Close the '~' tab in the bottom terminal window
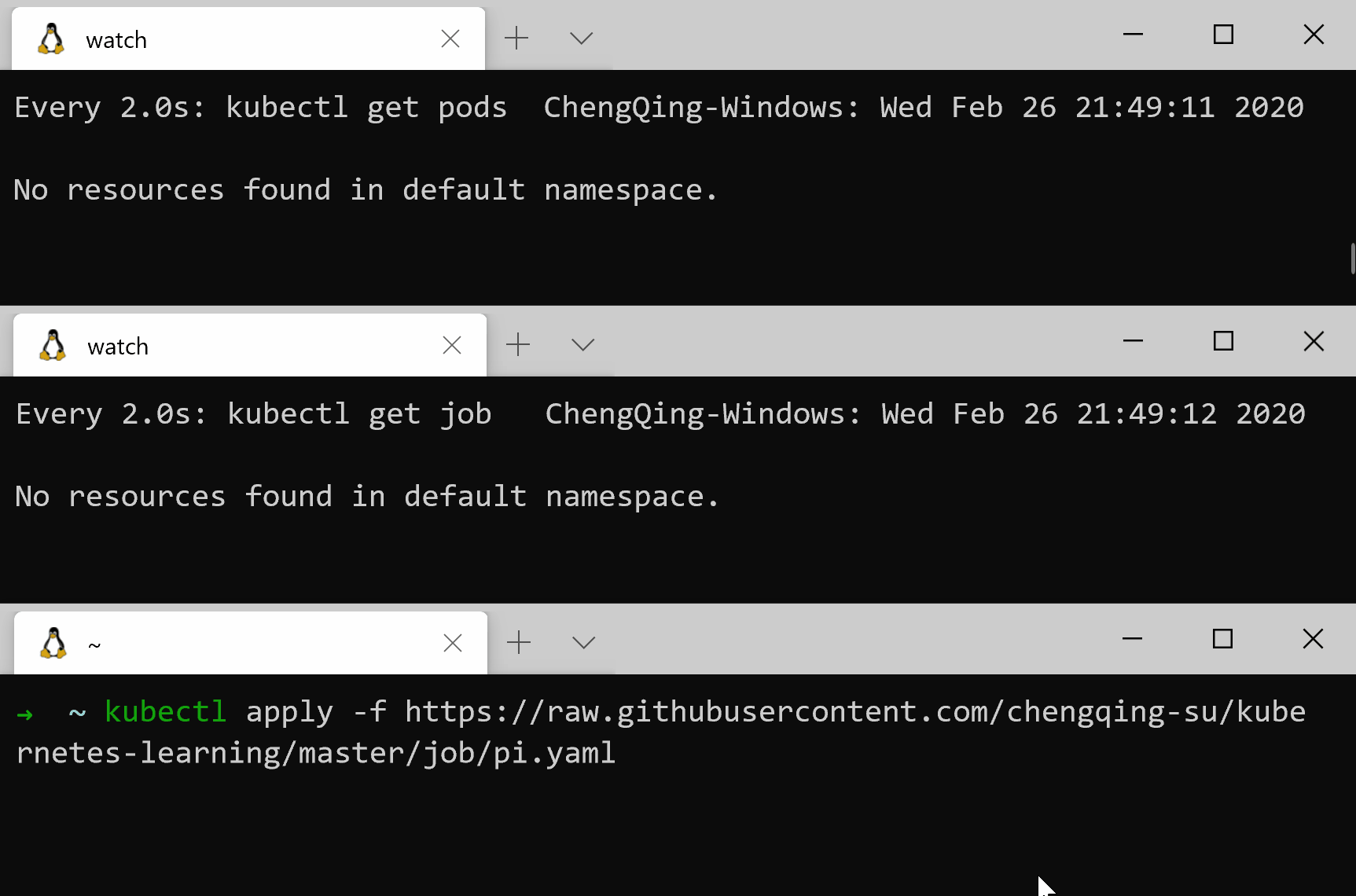1356x896 pixels. pyautogui.click(x=453, y=643)
